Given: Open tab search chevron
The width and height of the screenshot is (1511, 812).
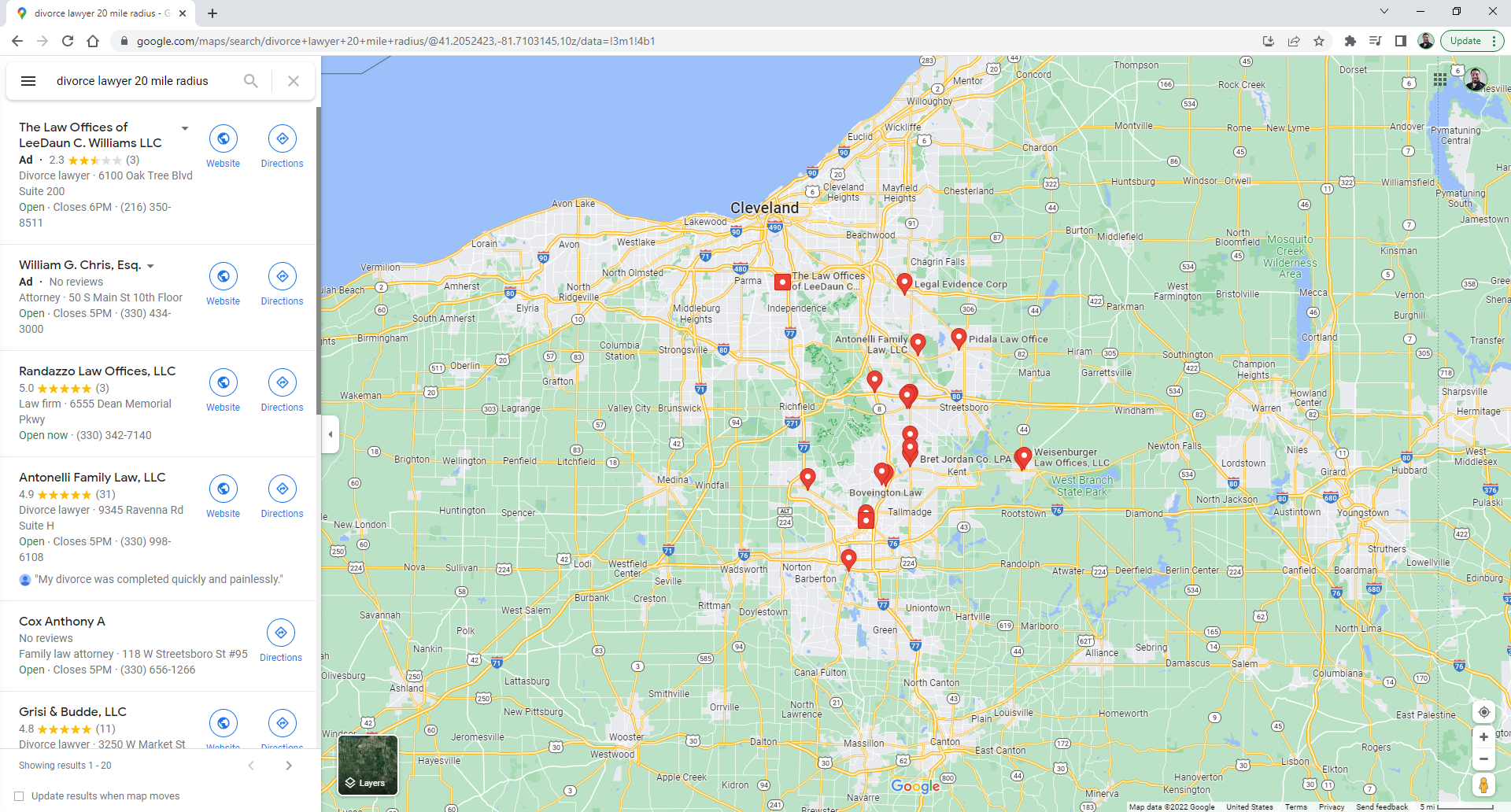Looking at the screenshot, I should click(1384, 11).
